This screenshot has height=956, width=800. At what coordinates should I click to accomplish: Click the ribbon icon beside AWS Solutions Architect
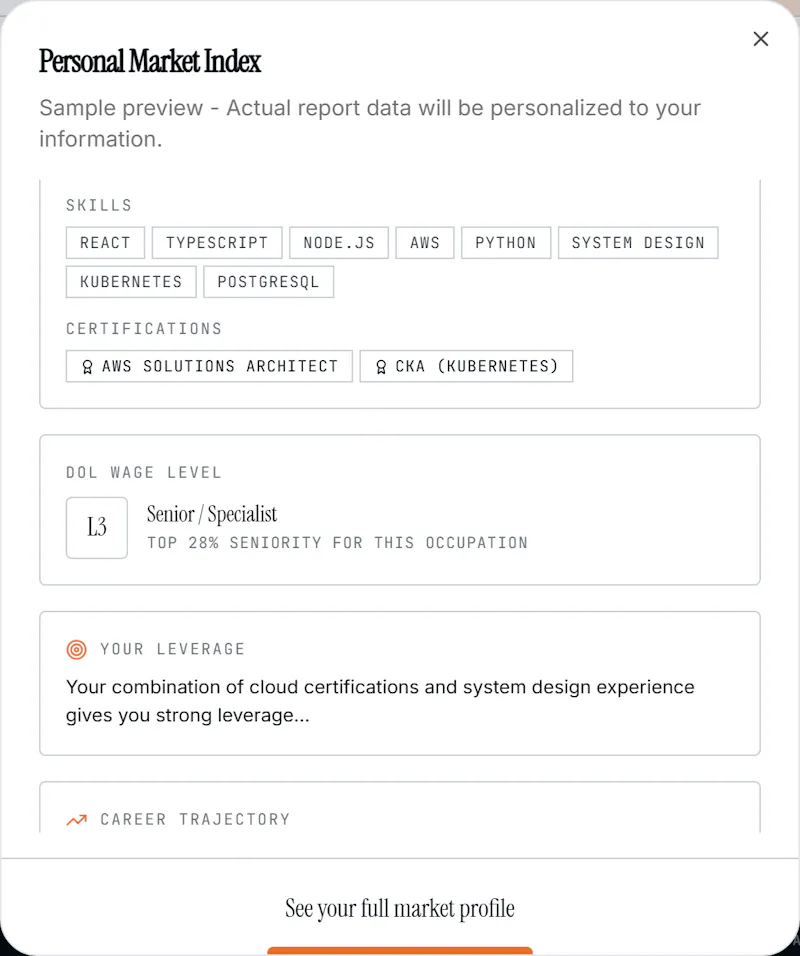(87, 366)
